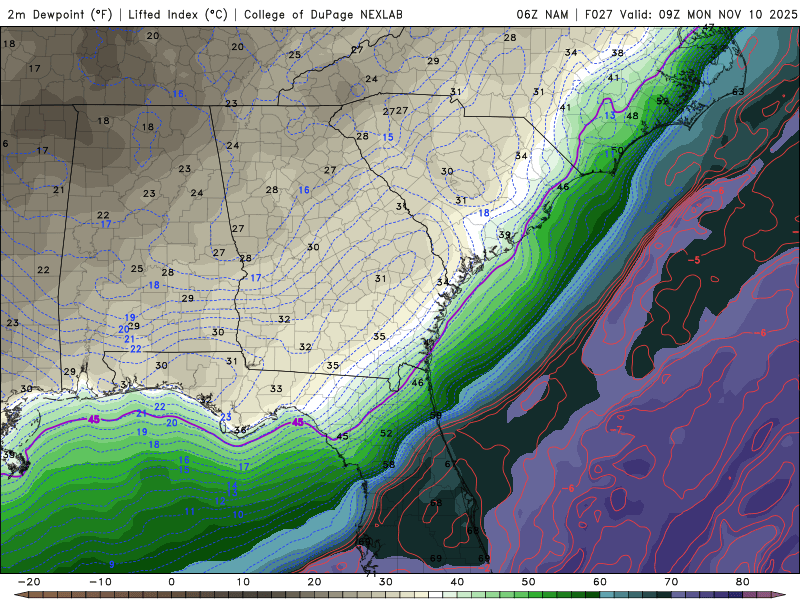Click the blue '12' contour label
The width and height of the screenshot is (800, 600).
[220, 501]
